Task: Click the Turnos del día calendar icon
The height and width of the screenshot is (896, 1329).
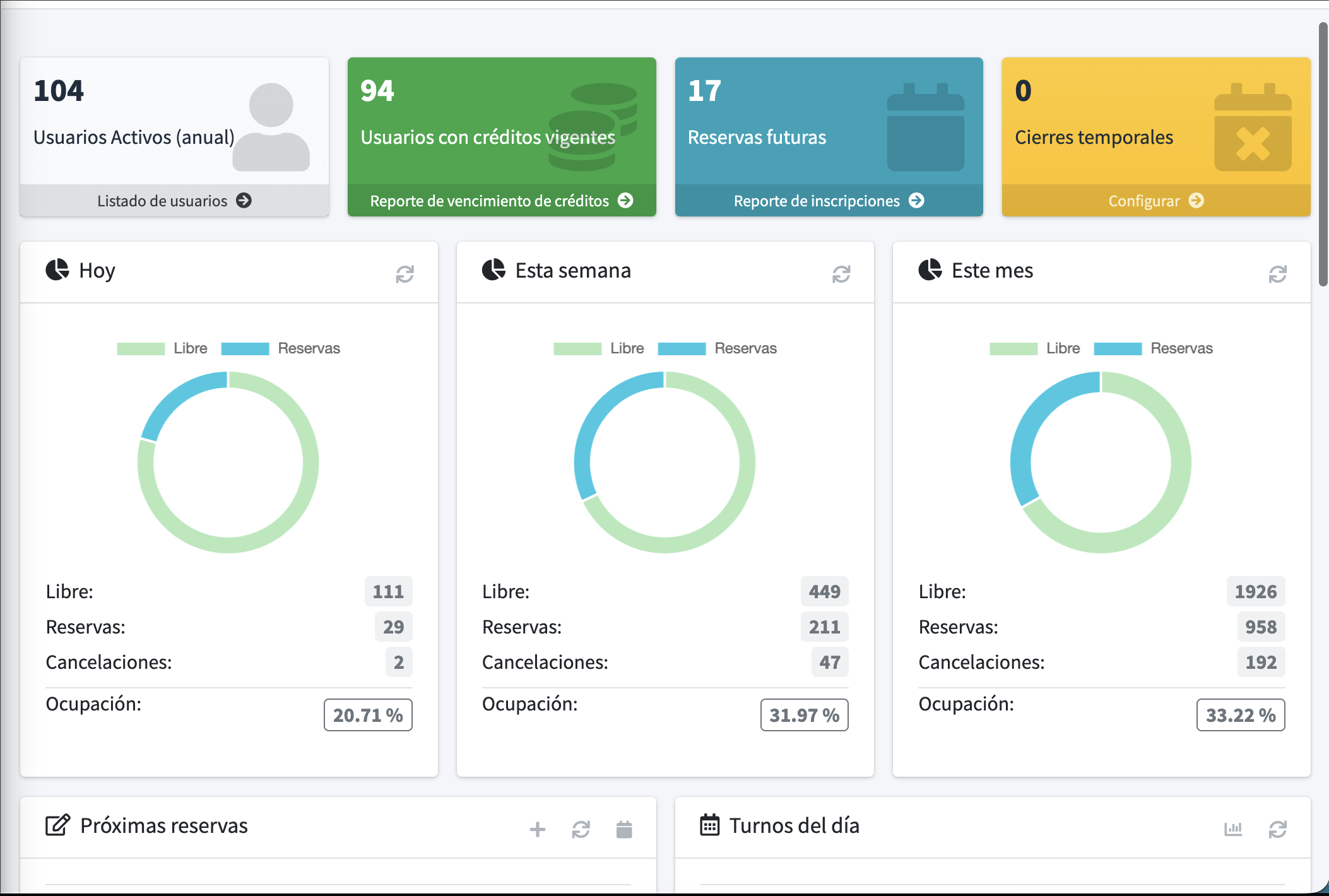Action: tap(710, 825)
